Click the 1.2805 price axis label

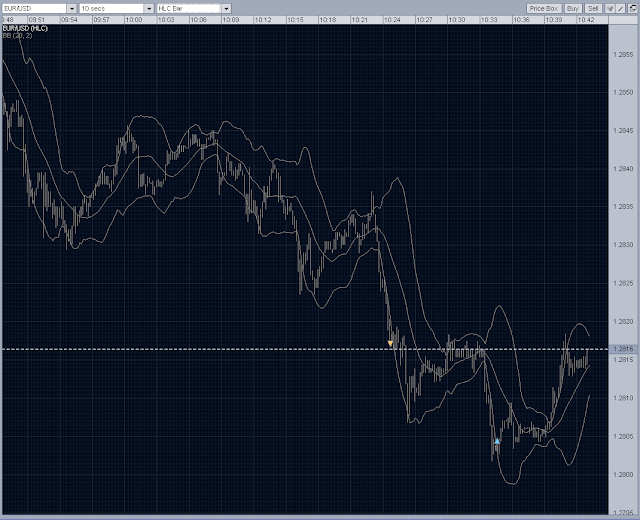[623, 436]
